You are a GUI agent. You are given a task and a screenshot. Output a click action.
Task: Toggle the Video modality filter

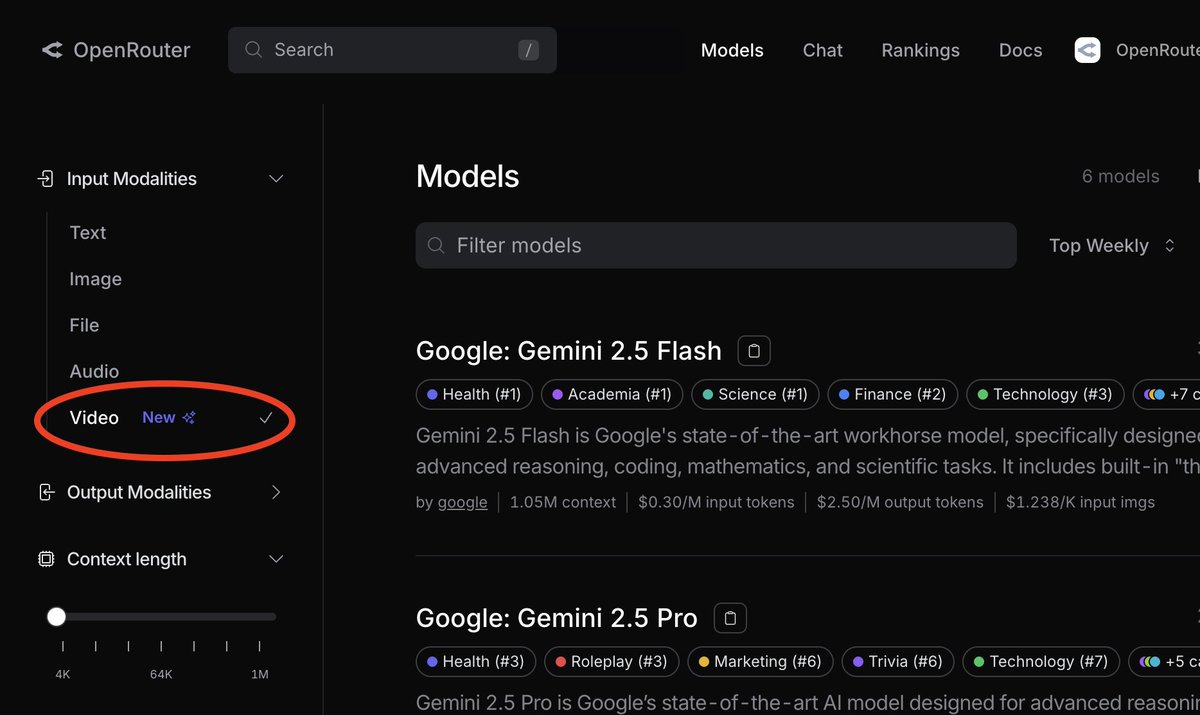[x=170, y=418]
